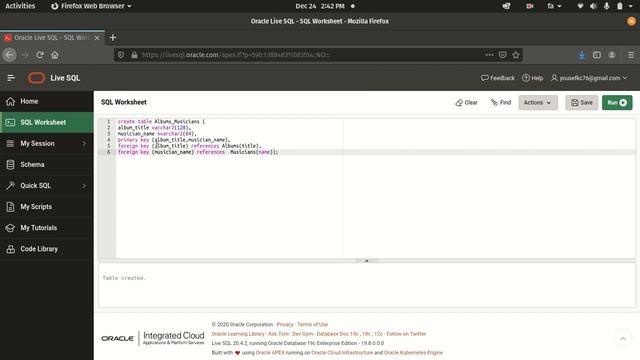Open the Activities overview
Screen dimensions: 640x360
pos(20,6)
